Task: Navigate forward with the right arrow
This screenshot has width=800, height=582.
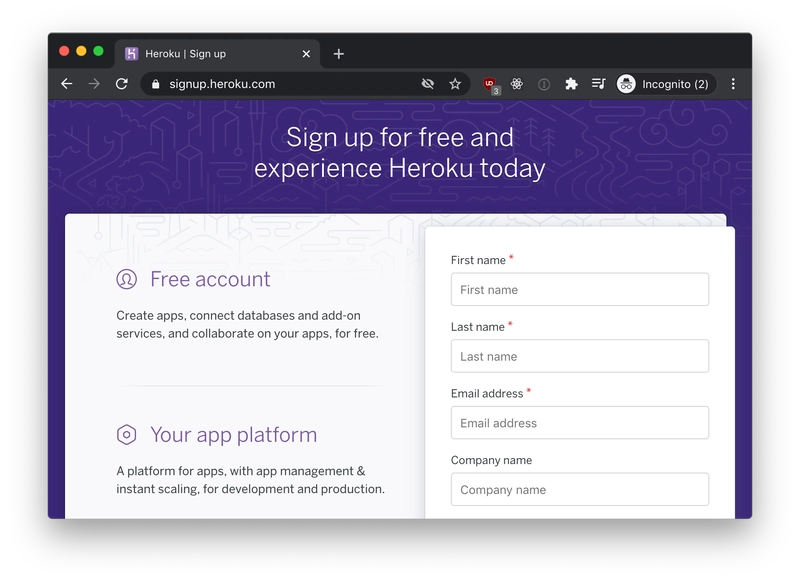Action: (x=92, y=85)
